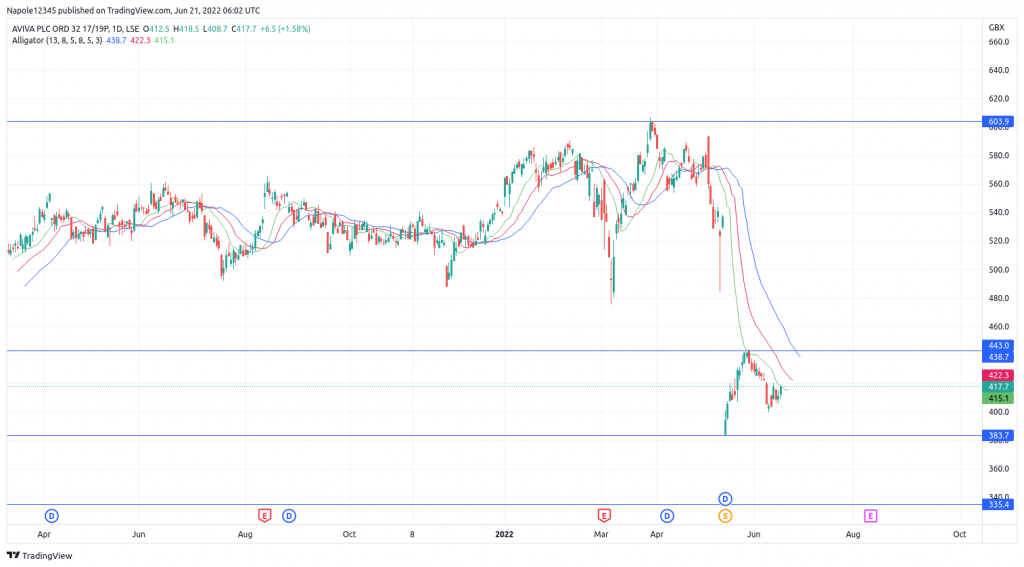1024x567 pixels.
Task: Click the red E earnings icon above Mar
Action: coord(604,516)
